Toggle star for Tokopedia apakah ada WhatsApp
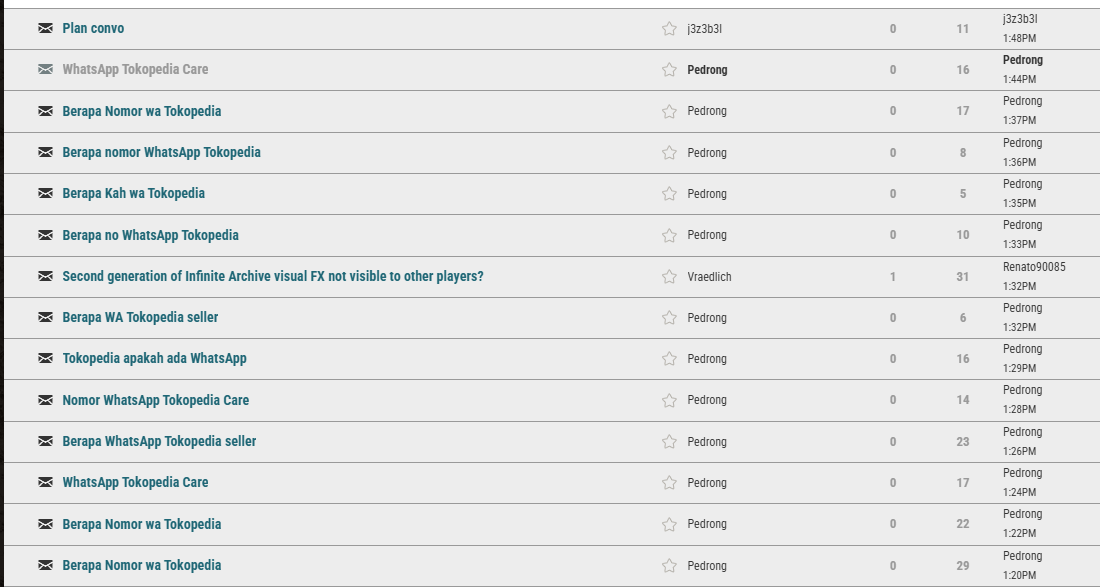The image size is (1100, 587). [x=669, y=359]
